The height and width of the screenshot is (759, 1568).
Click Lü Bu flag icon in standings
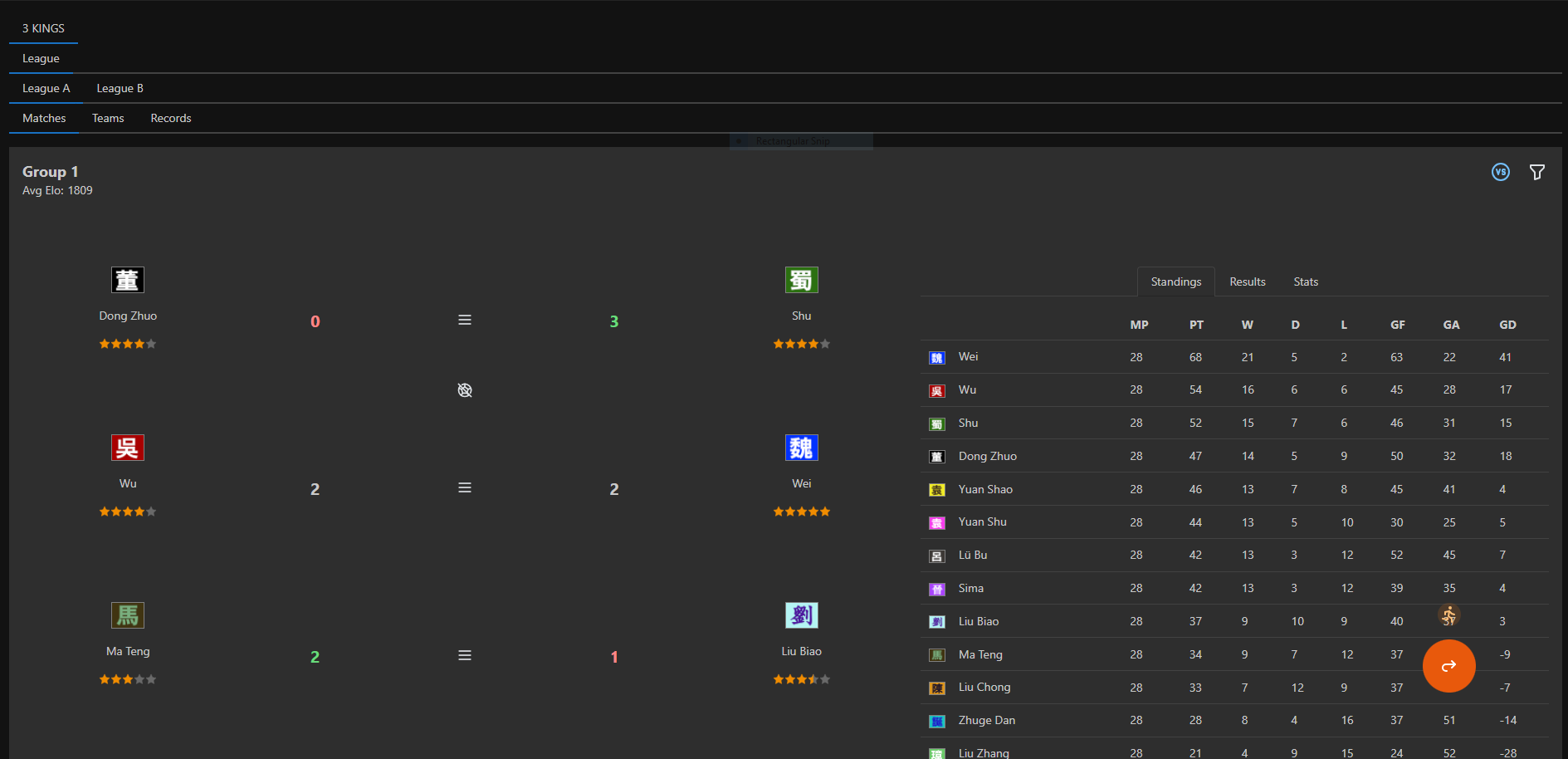point(937,556)
